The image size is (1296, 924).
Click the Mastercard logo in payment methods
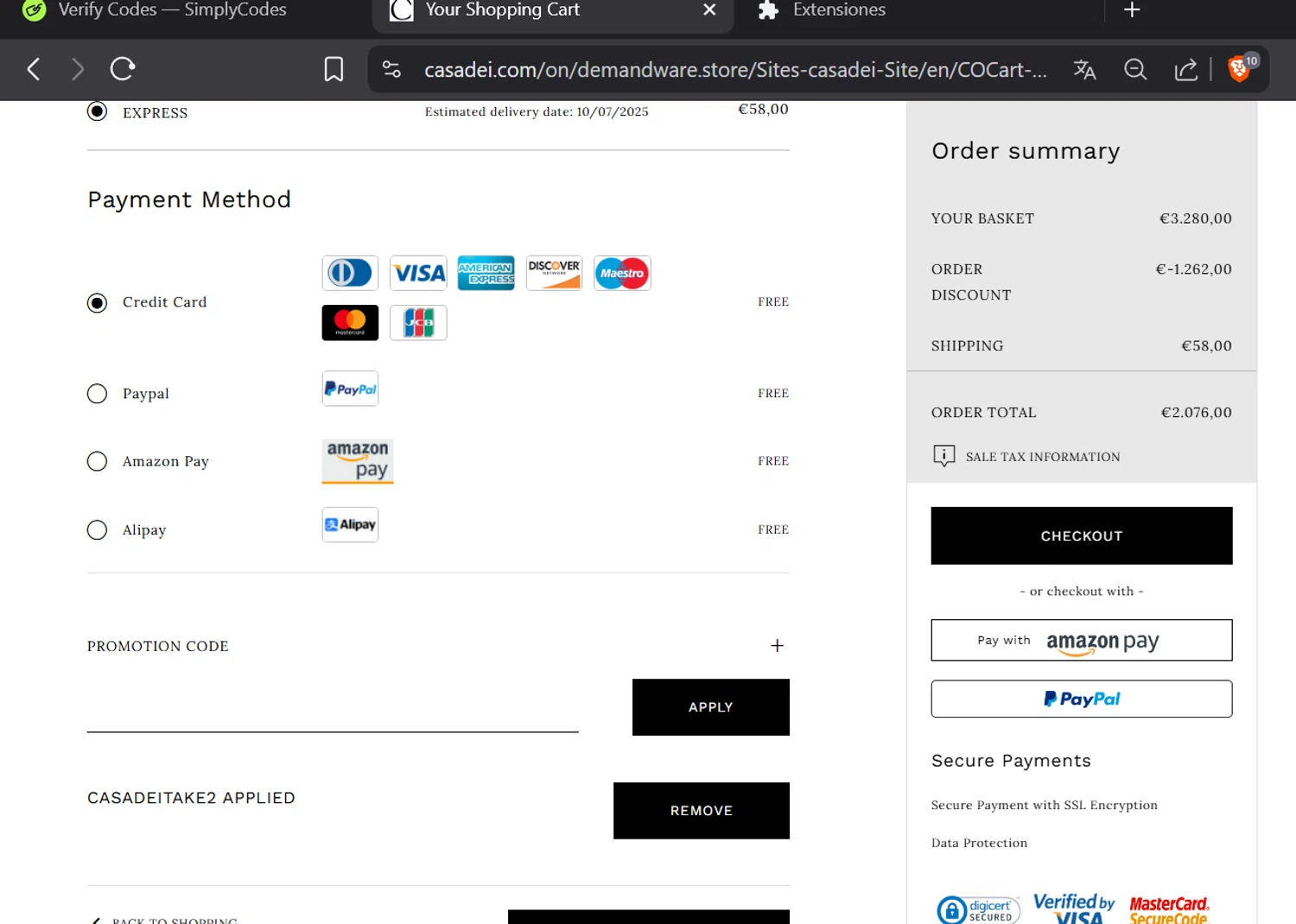pos(350,323)
